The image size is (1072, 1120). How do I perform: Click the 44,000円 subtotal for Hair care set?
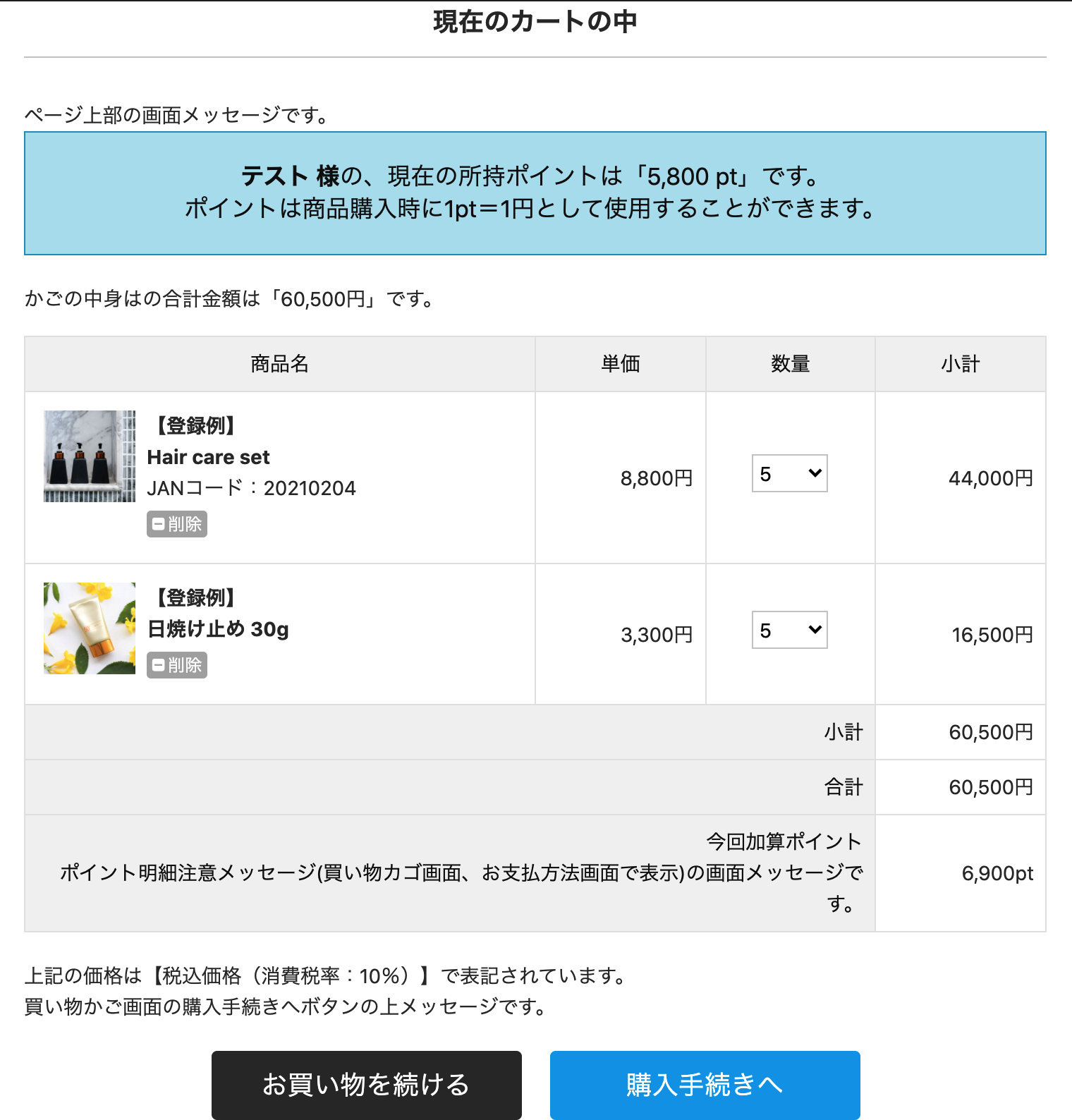click(x=990, y=478)
